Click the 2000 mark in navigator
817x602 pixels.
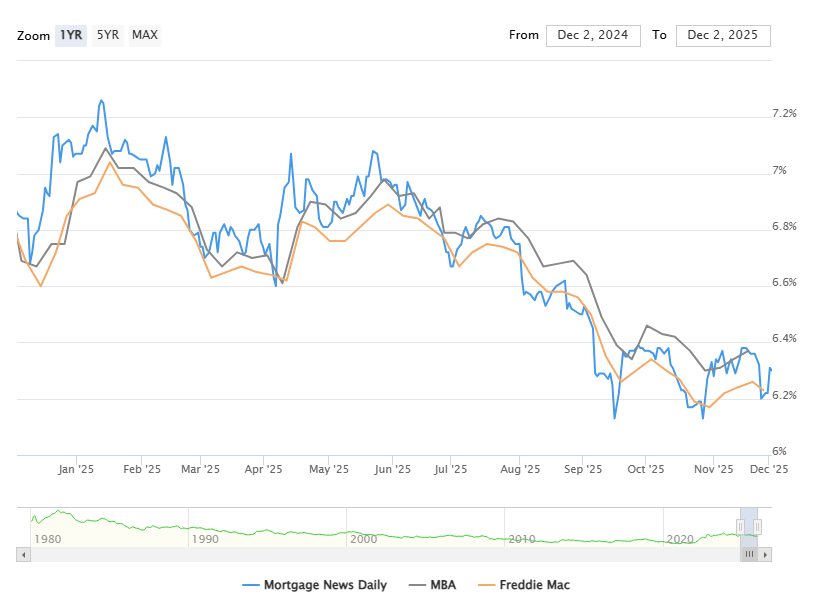(x=363, y=539)
